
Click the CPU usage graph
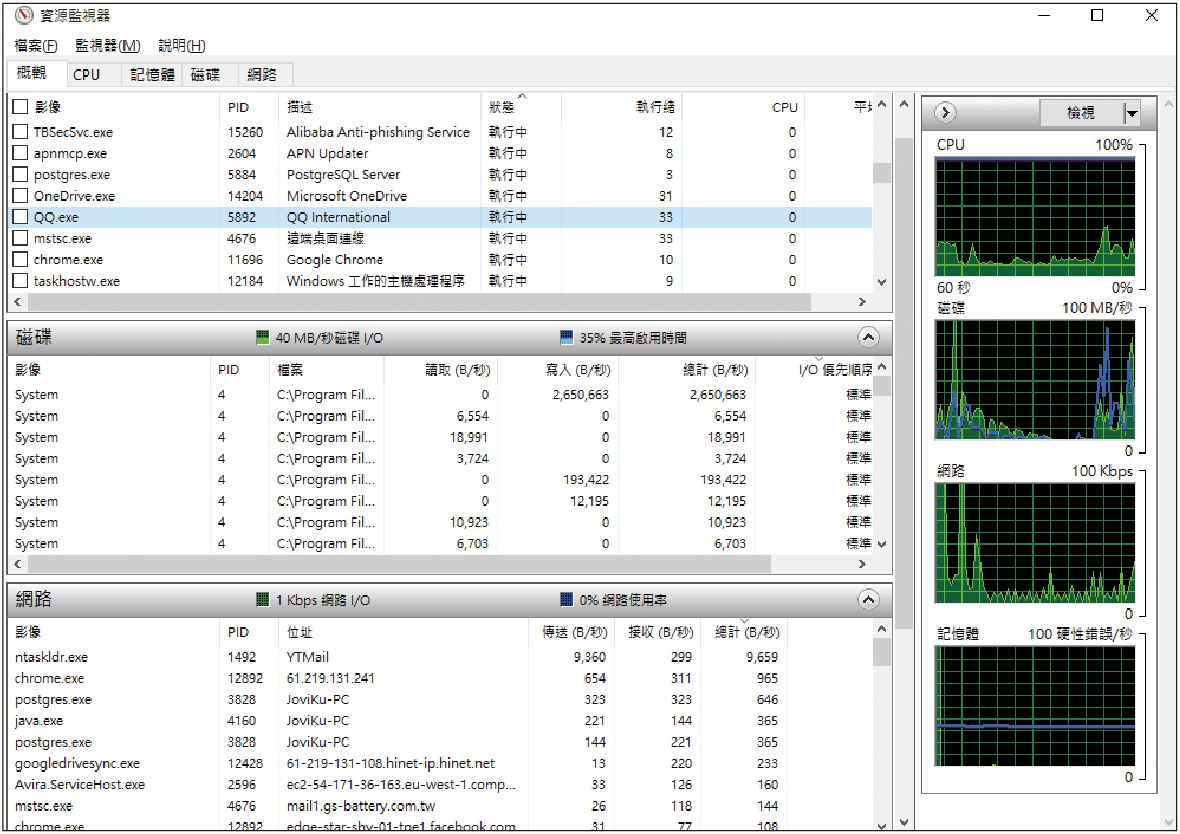[x=1035, y=217]
